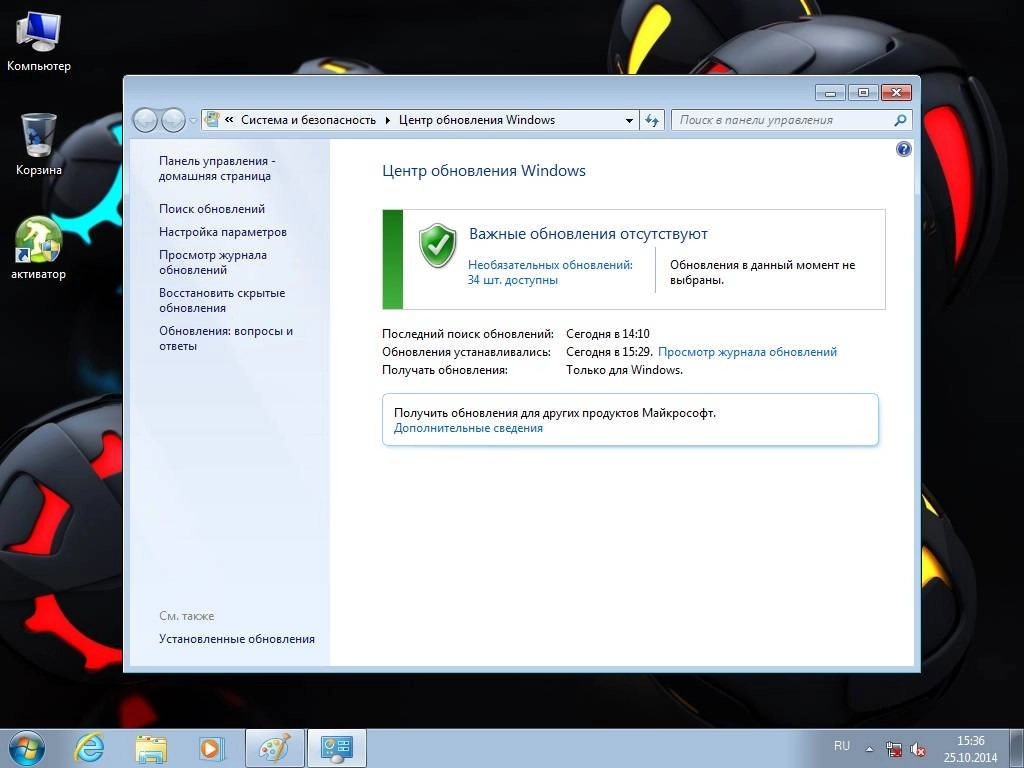Click the RU language indicator

(x=842, y=746)
